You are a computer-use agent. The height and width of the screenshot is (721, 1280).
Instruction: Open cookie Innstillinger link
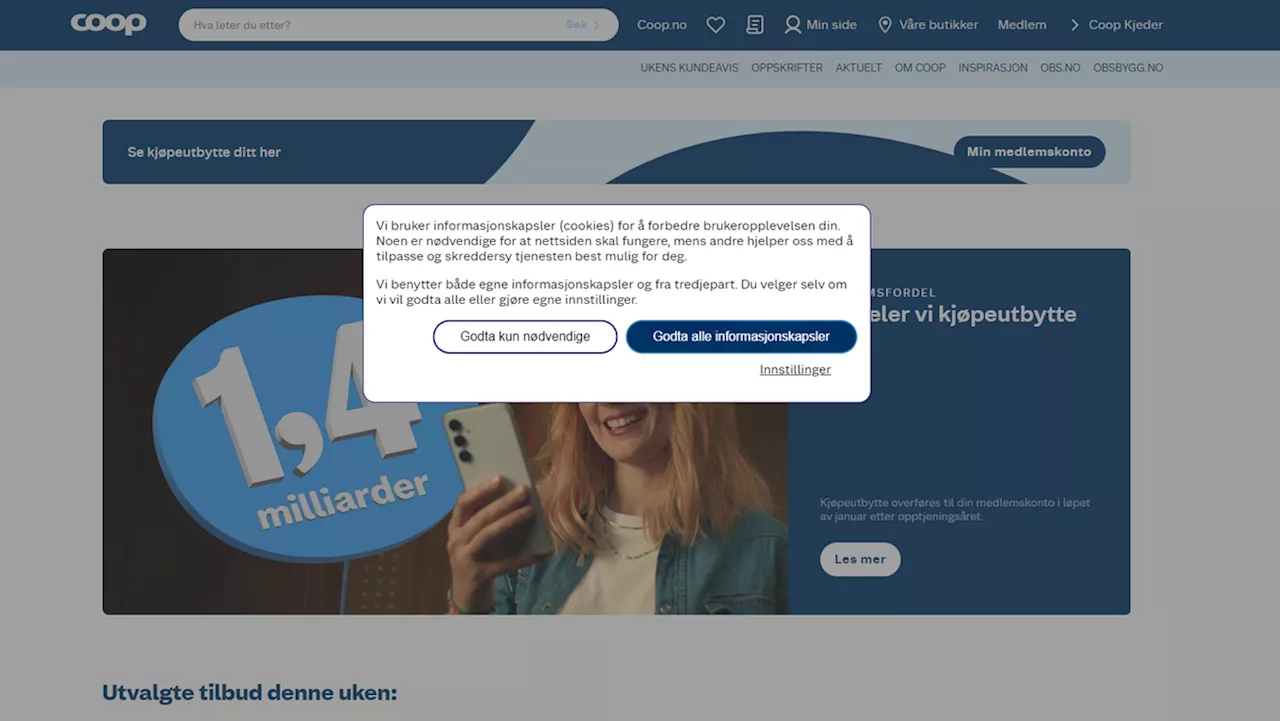(795, 370)
